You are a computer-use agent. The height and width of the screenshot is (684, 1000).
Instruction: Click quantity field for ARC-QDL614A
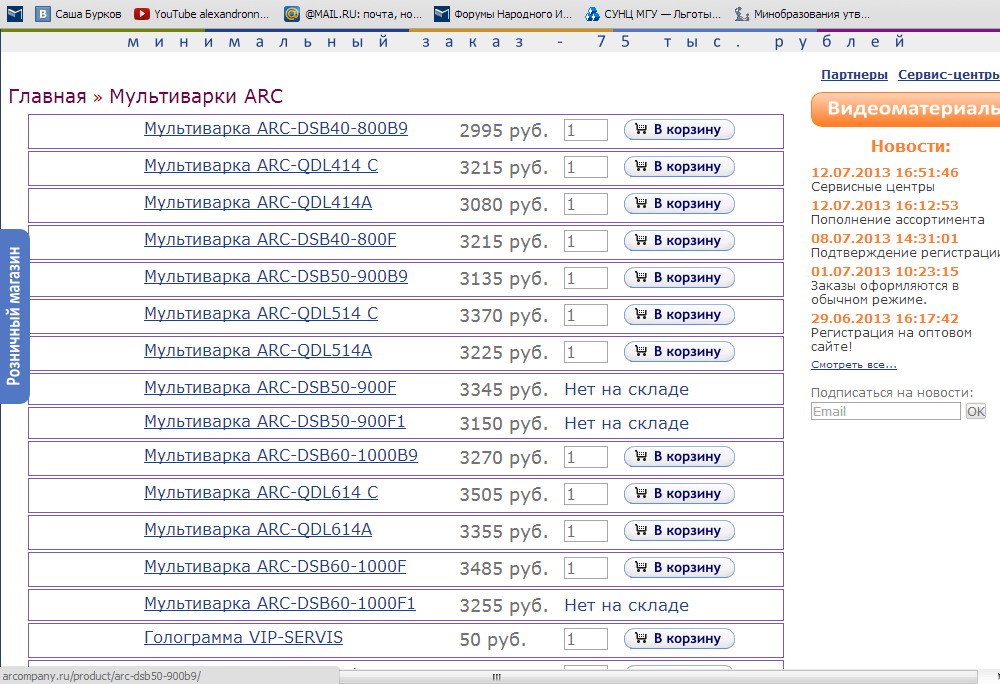(x=585, y=531)
